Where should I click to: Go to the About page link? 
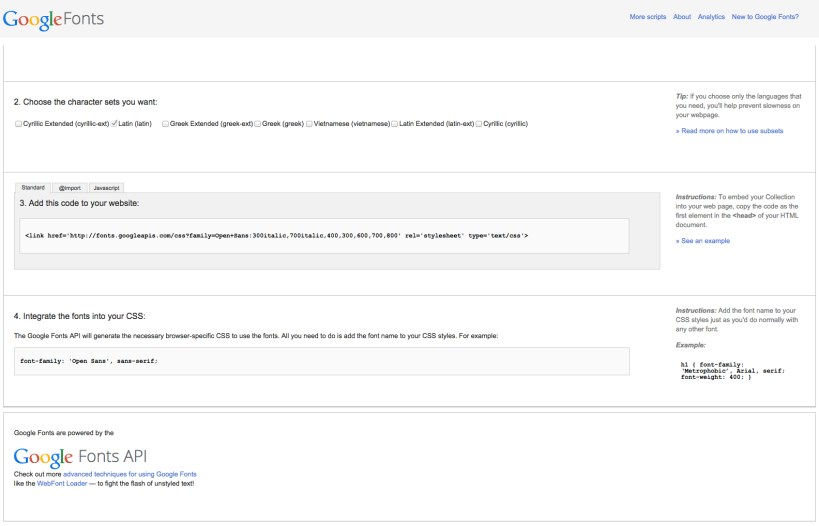[x=682, y=17]
